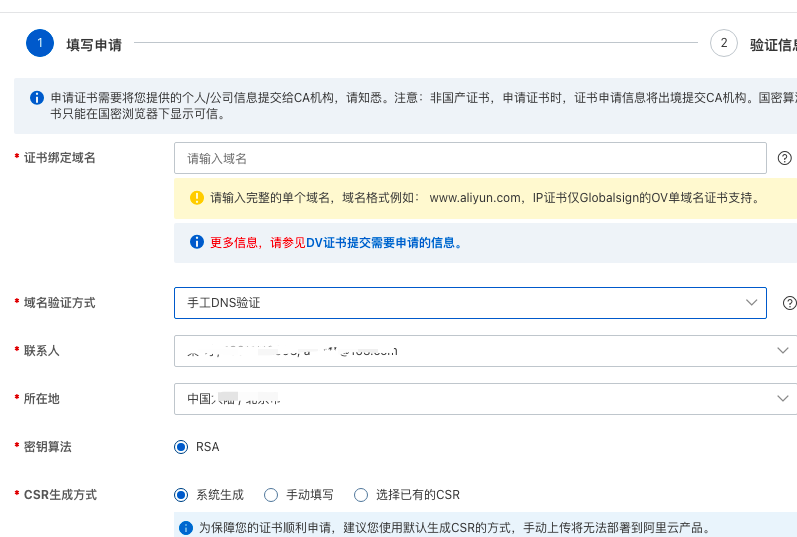The height and width of the screenshot is (537, 797).
Task: Go to the 填写申请 step label
Action: coord(94,45)
